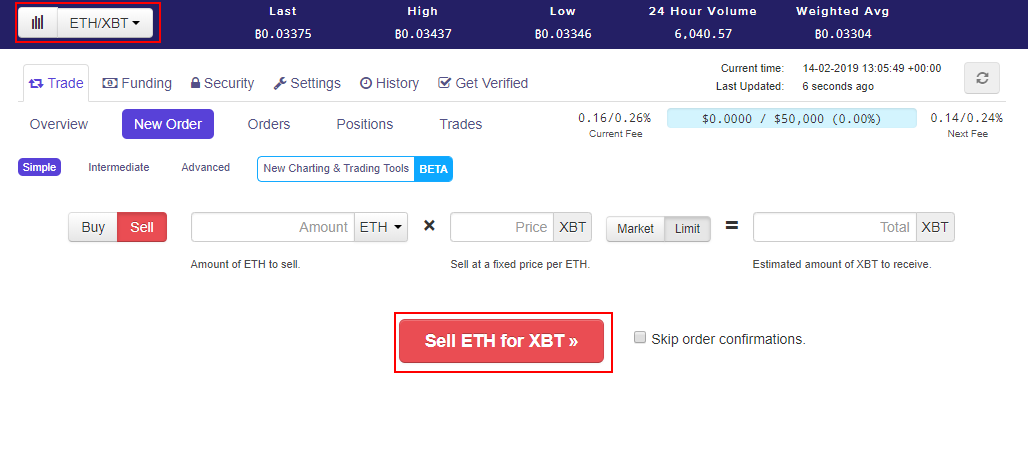The image size is (1028, 468).
Task: Enable Skip order confirmations checkbox
Action: [x=640, y=338]
